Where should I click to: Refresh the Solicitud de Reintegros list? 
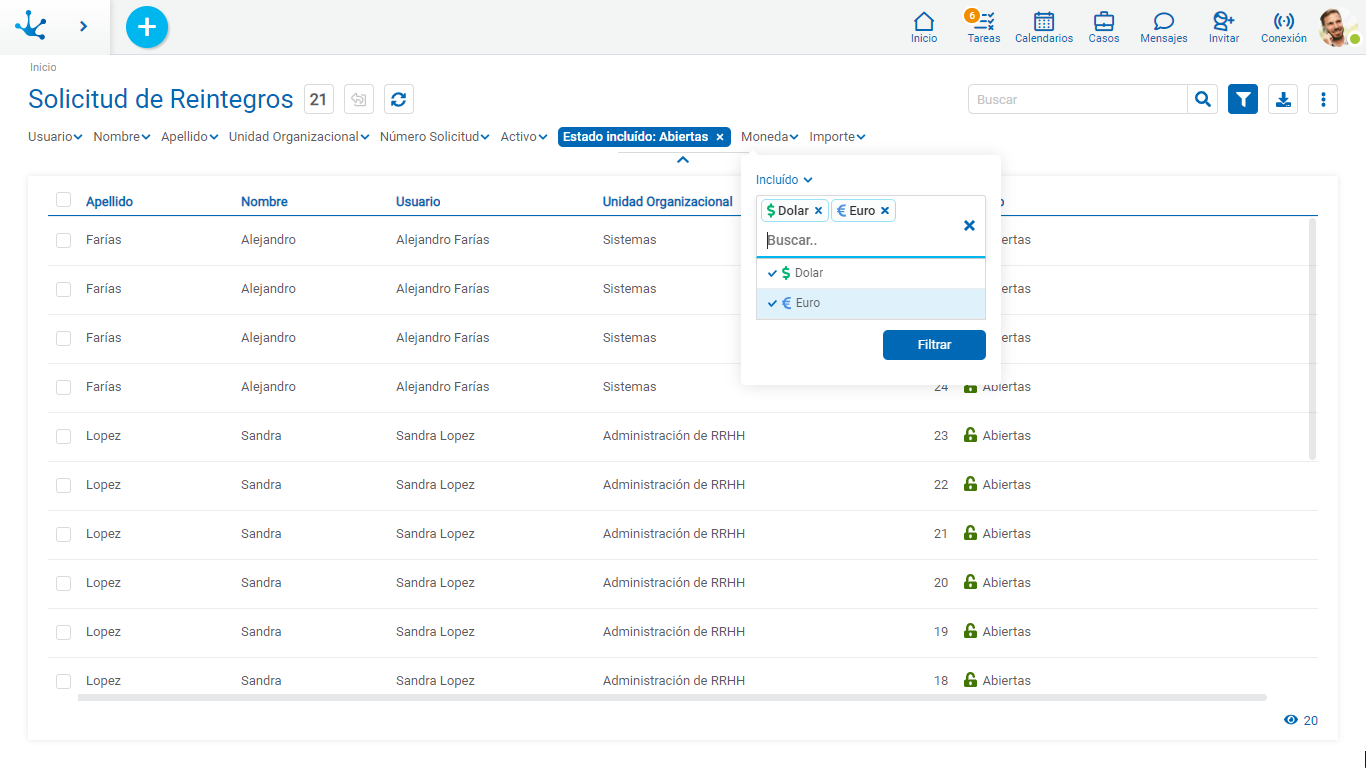pos(399,99)
